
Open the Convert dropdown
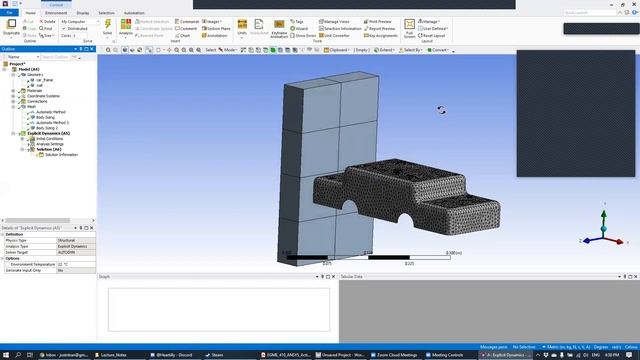click(x=438, y=50)
